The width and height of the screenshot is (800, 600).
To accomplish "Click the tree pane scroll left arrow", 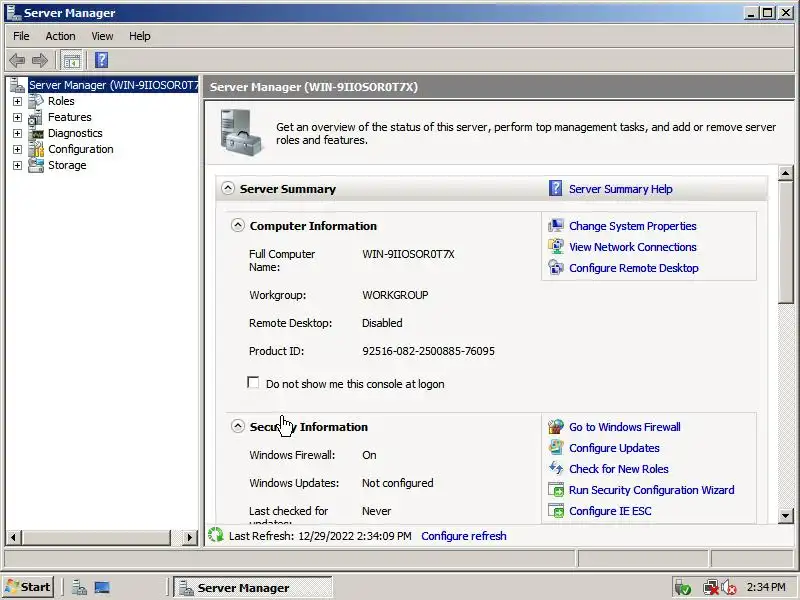I will 13,537.
